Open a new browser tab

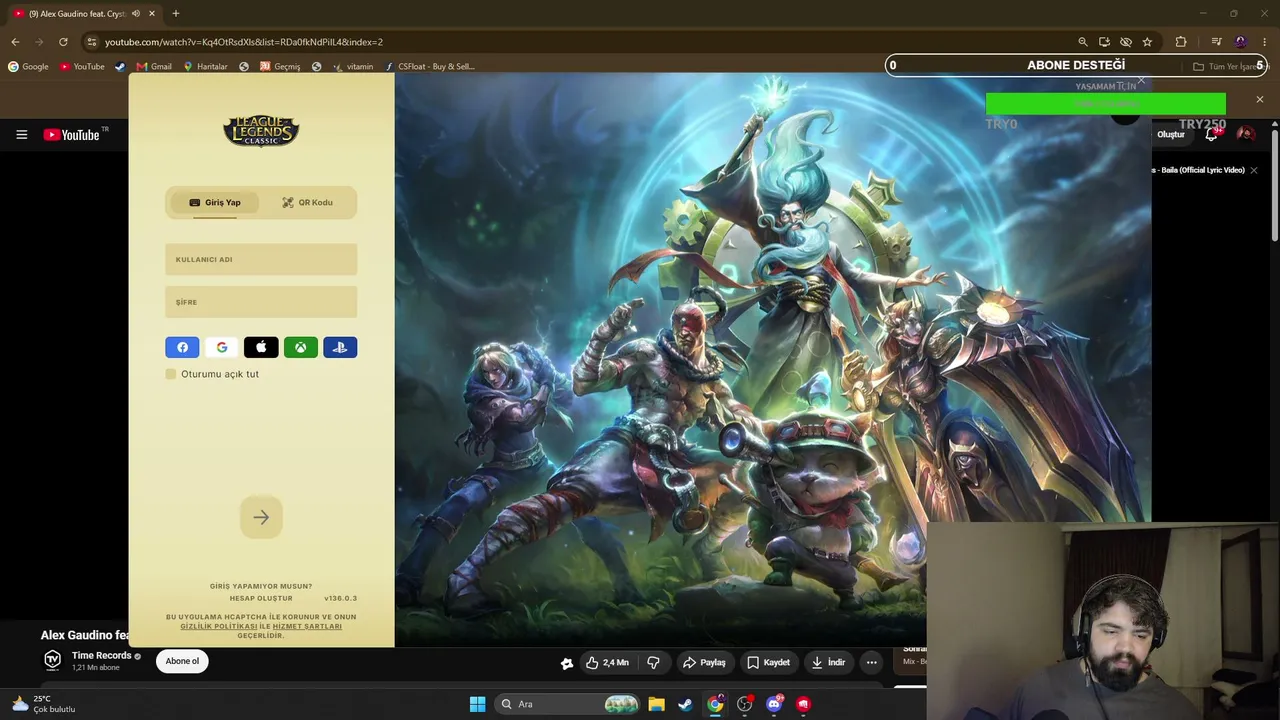pos(176,13)
